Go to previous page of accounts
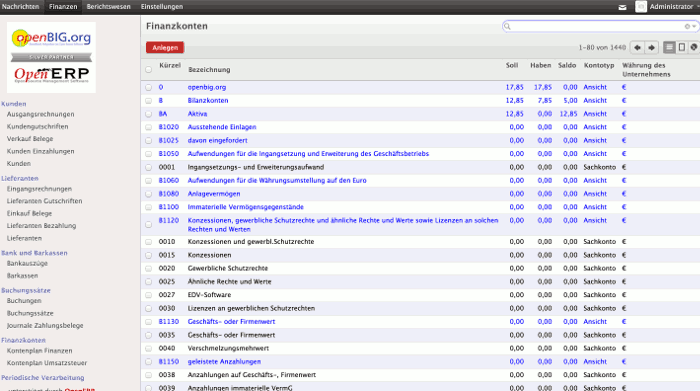 (x=637, y=47)
